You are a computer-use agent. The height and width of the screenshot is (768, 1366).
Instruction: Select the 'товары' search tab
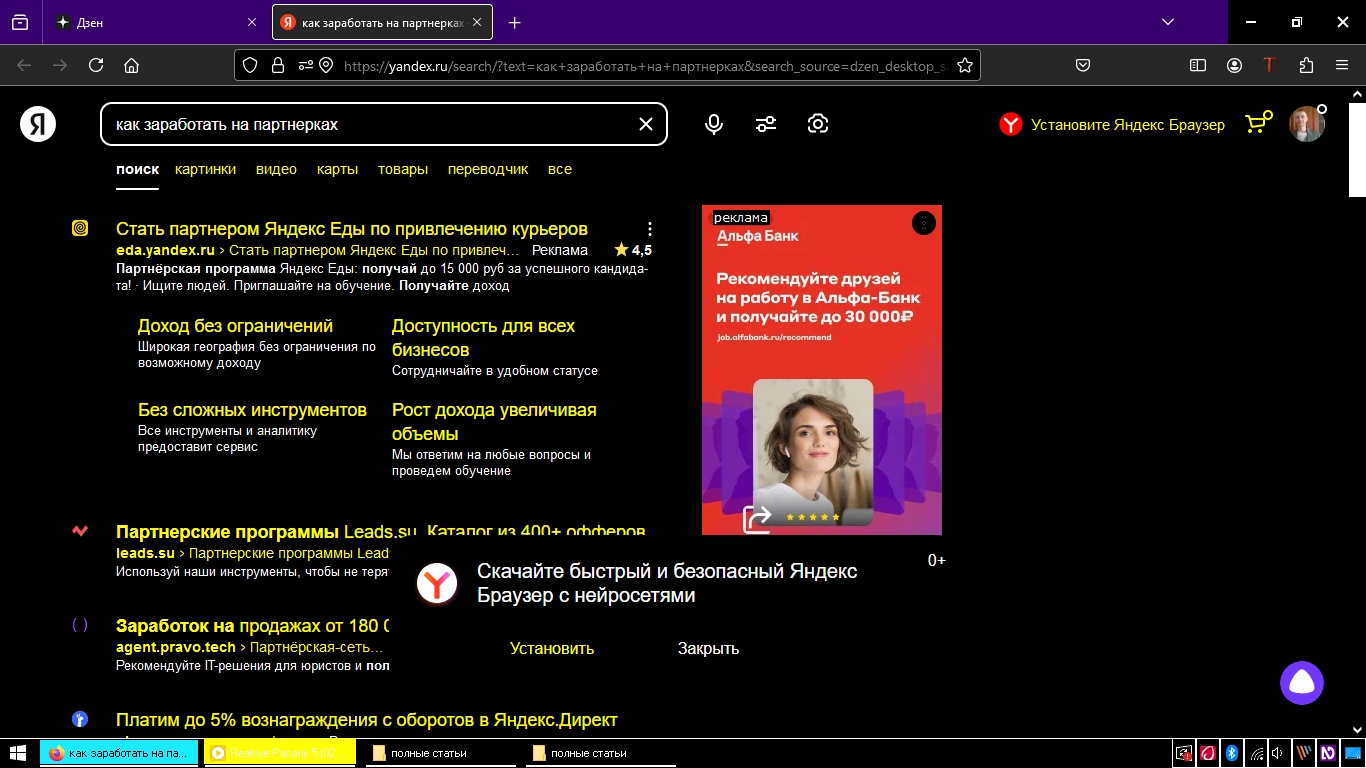click(x=403, y=169)
